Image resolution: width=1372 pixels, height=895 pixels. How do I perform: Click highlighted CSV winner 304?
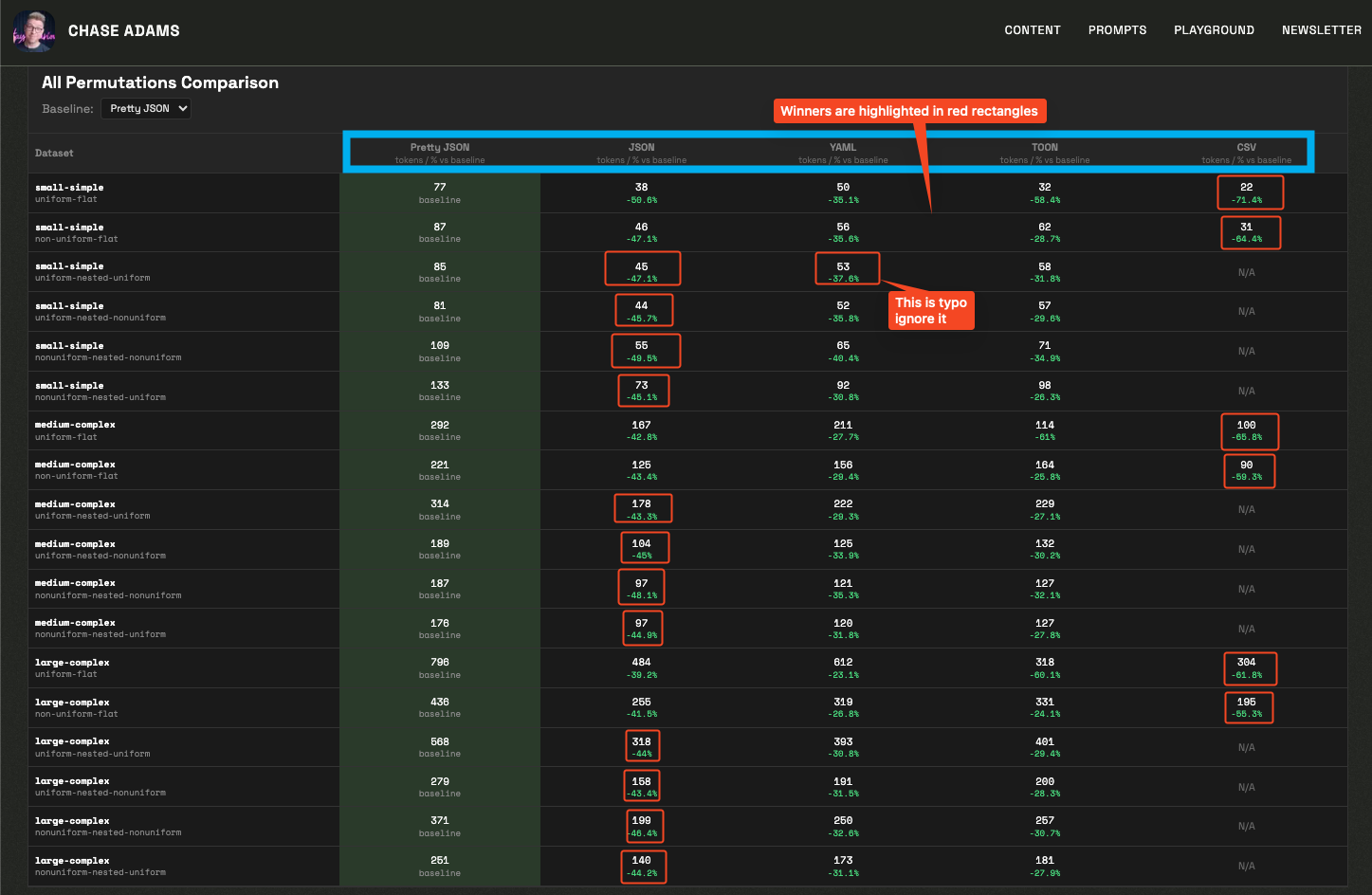click(x=1249, y=668)
